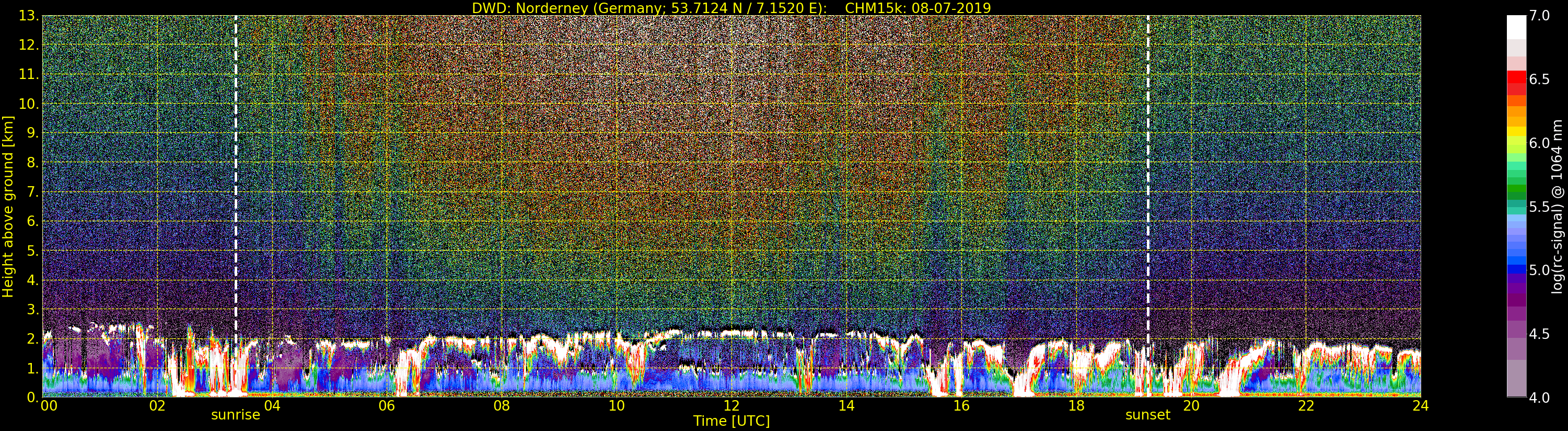Click the colorbar tick label '6.5'

1540,80
